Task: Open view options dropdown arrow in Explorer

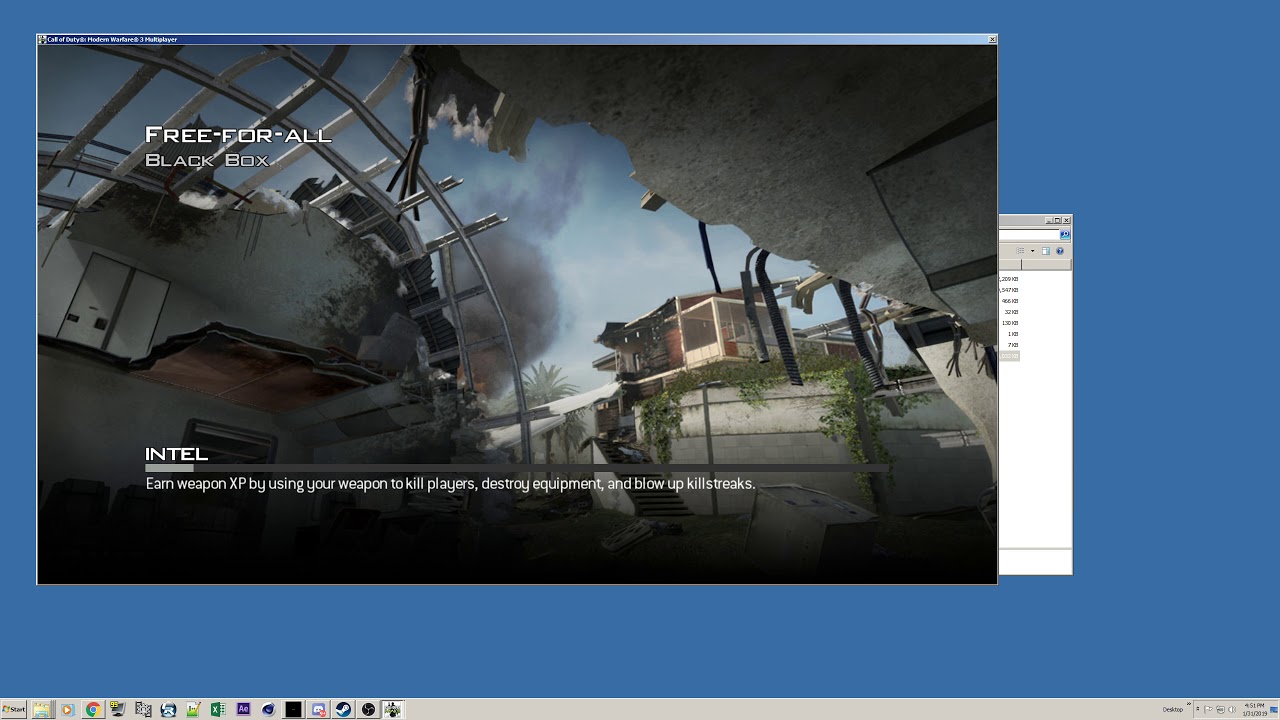Action: [x=1032, y=251]
